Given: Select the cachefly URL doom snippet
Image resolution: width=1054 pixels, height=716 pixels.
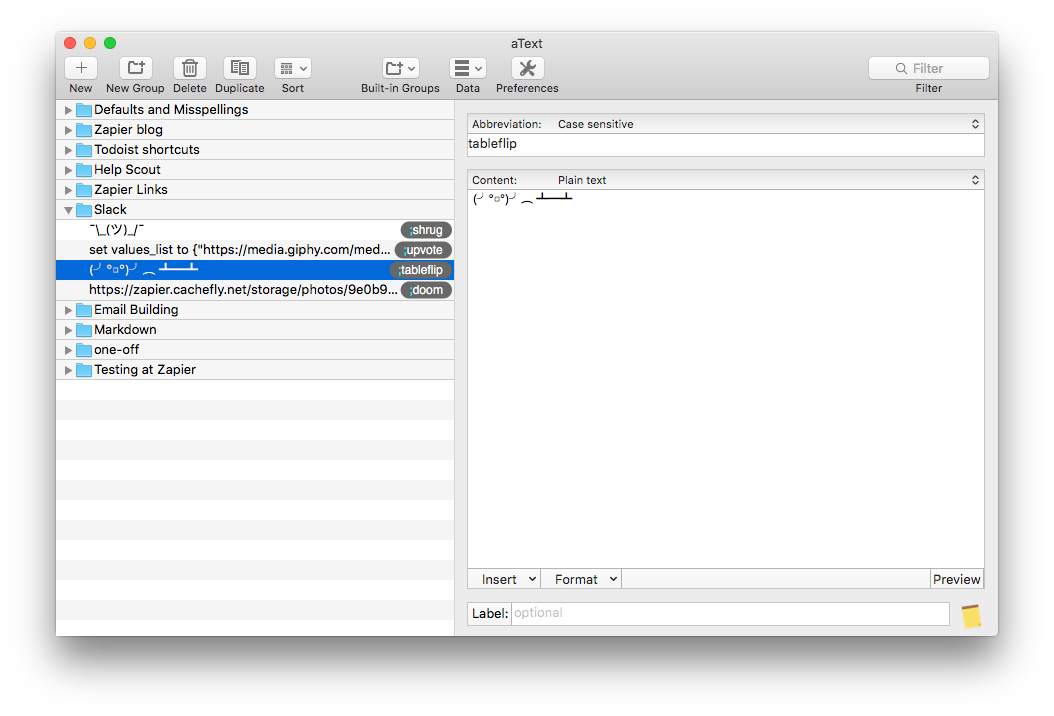Looking at the screenshot, I should [255, 290].
